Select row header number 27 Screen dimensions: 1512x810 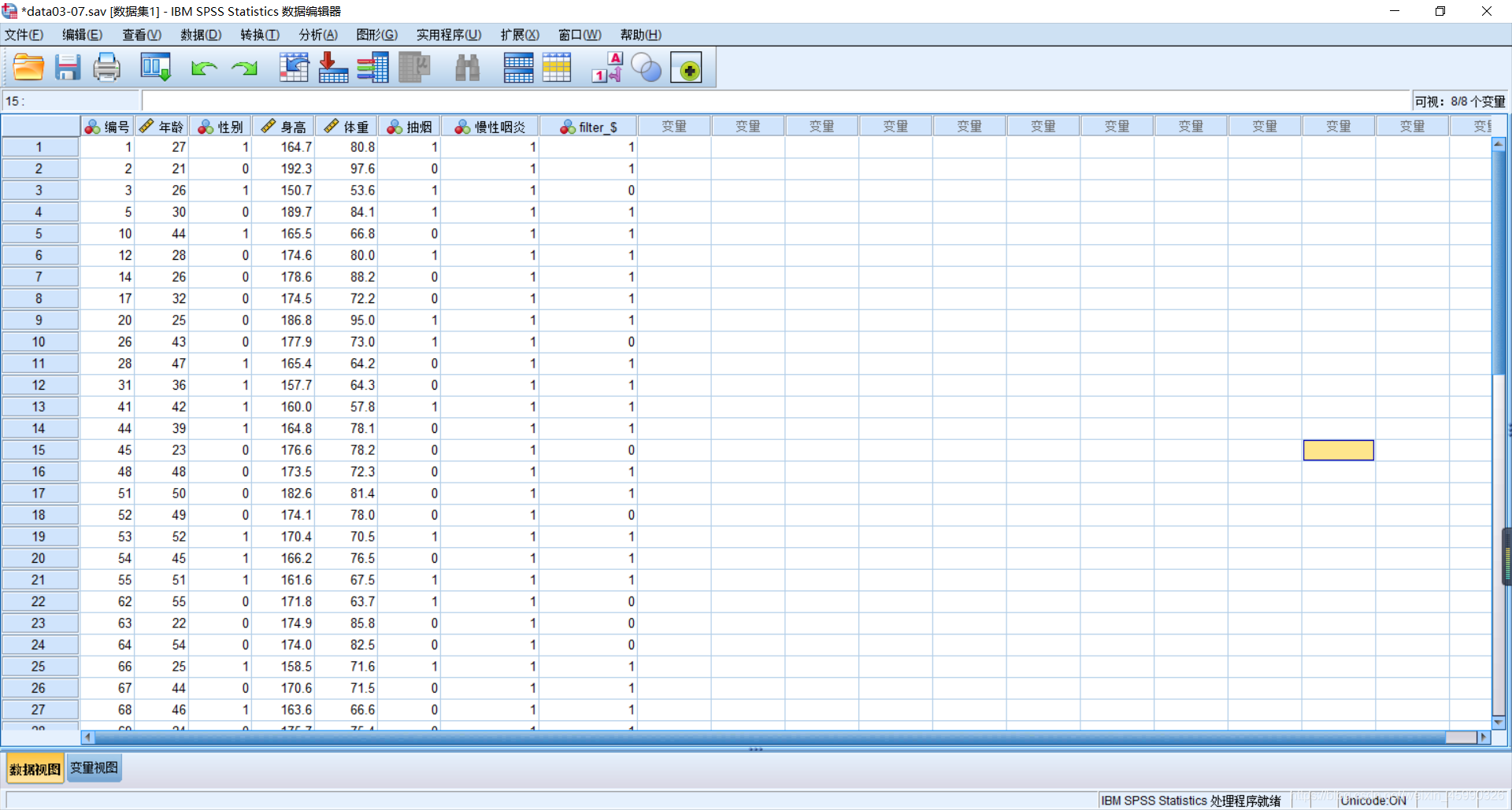click(x=39, y=710)
